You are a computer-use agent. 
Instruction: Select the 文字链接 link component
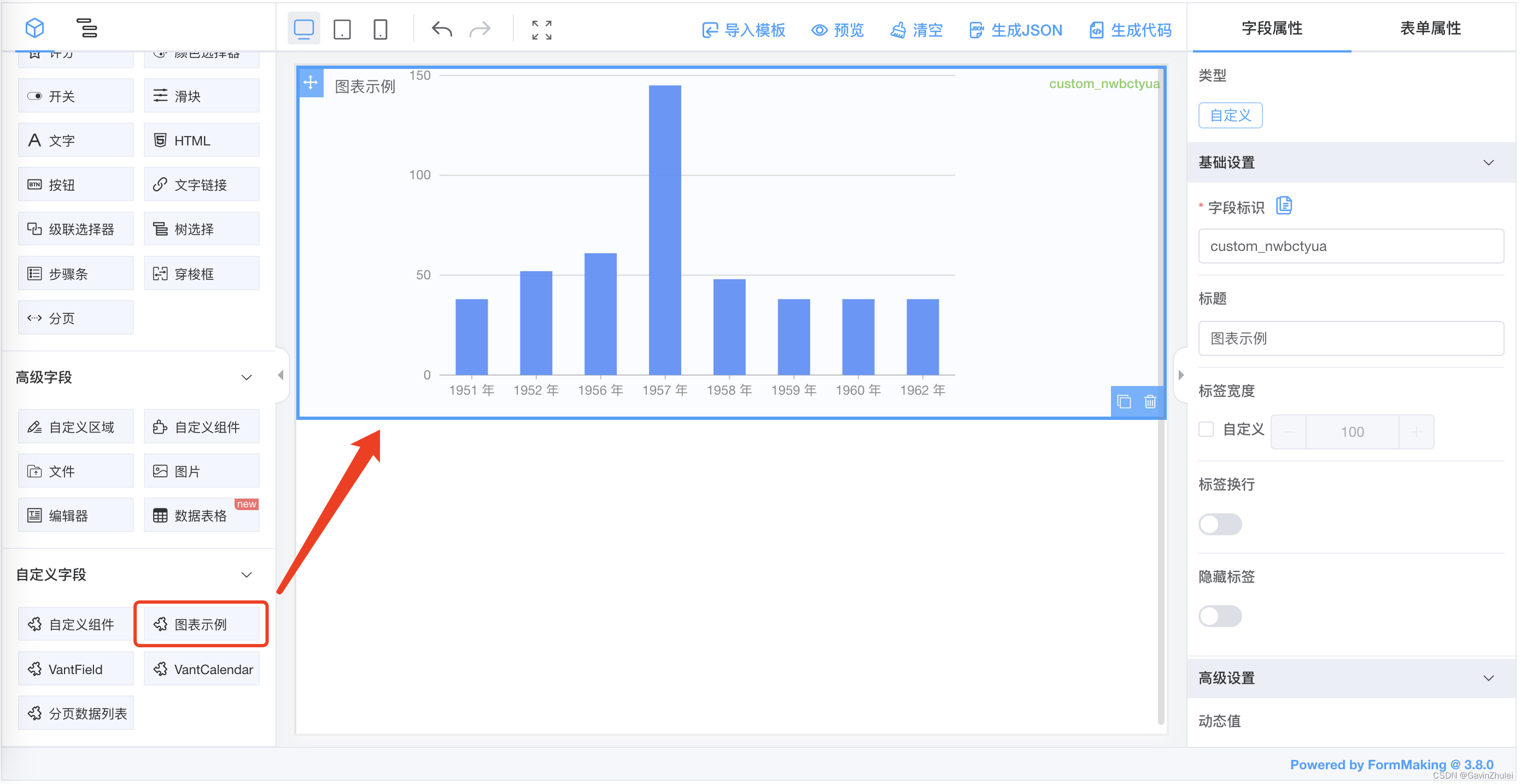201,184
